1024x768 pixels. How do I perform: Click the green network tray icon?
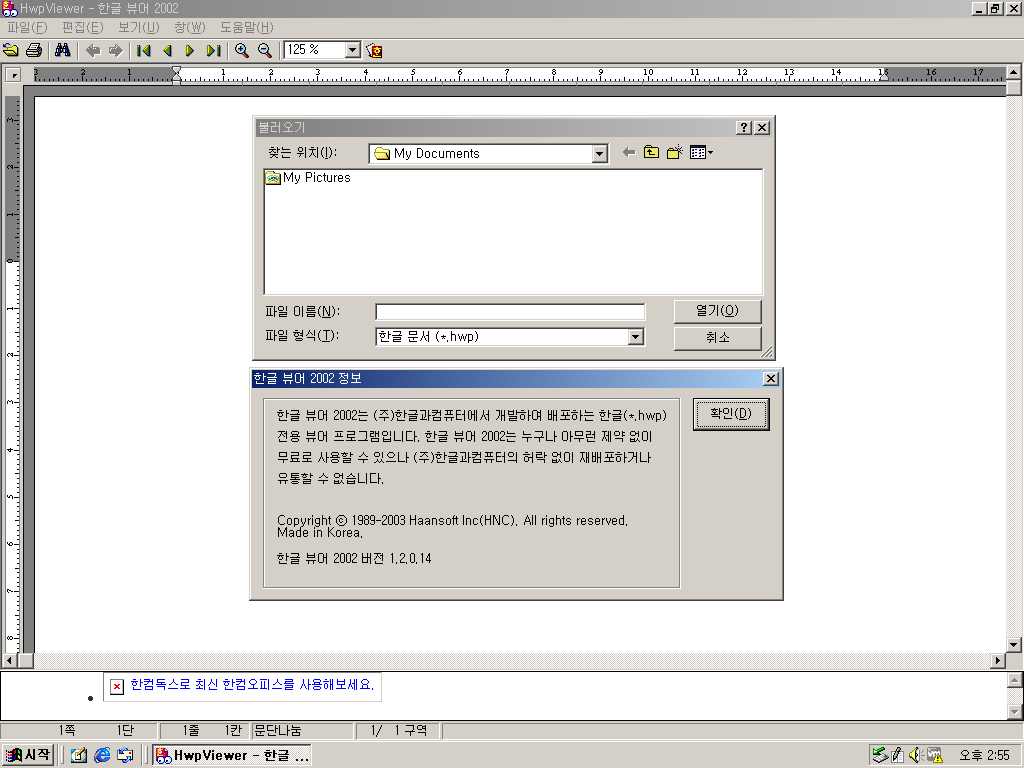tap(880, 755)
